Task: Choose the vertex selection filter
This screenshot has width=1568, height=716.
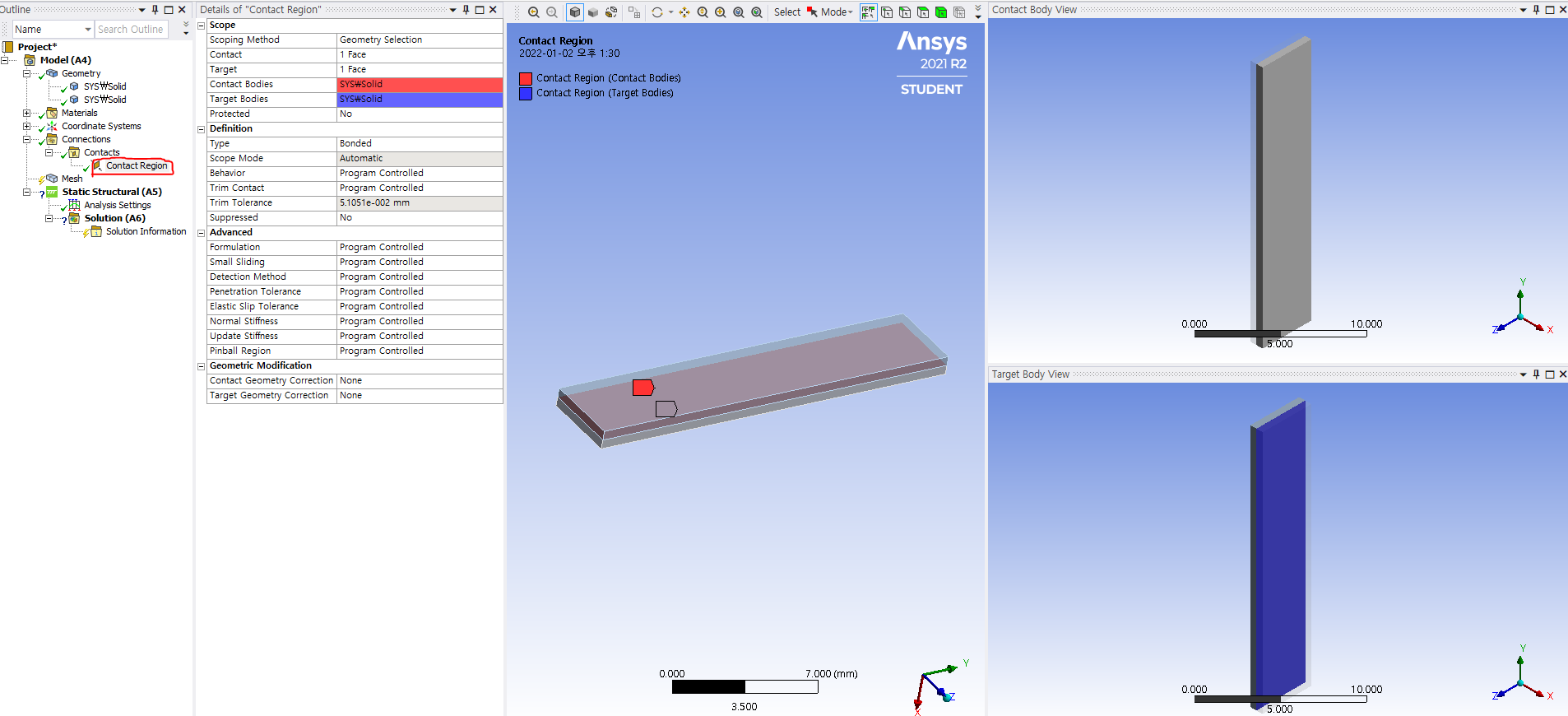Action: [887, 12]
